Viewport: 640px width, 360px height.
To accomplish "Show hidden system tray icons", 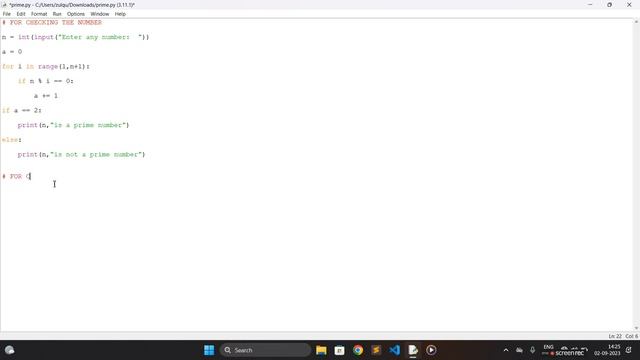I will (x=506, y=350).
